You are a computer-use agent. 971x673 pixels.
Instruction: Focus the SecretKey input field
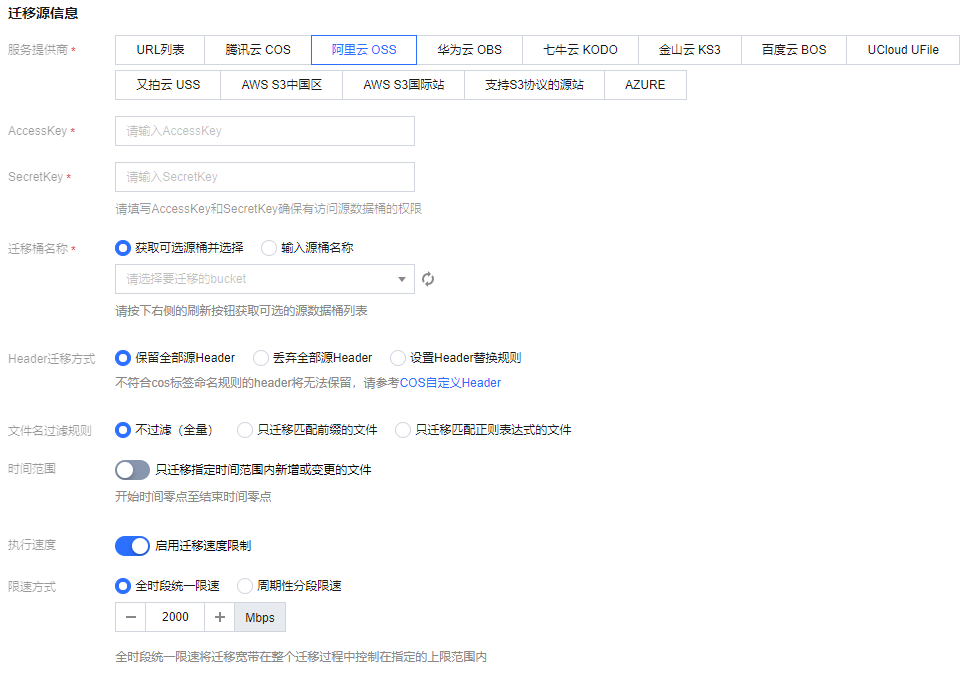[265, 177]
